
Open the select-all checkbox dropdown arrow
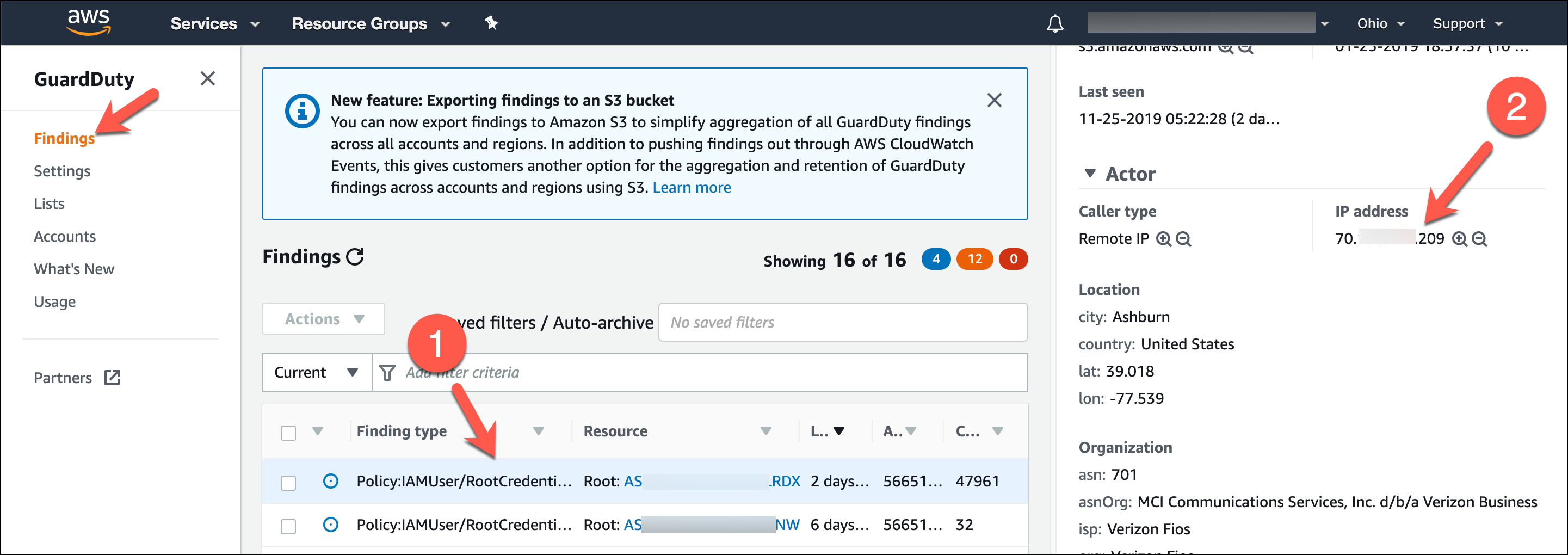317,431
